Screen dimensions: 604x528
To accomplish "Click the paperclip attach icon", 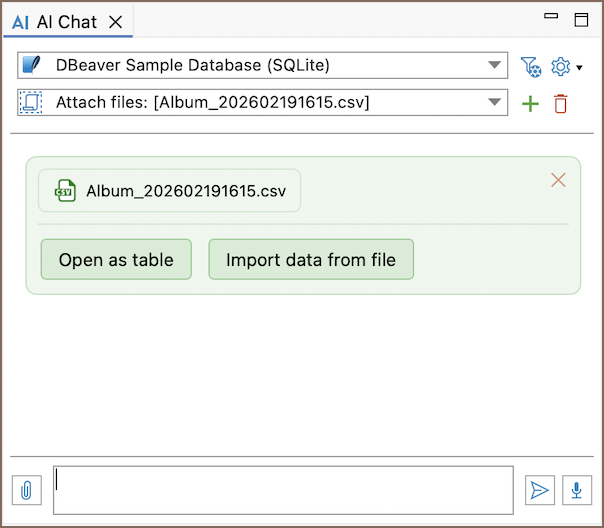I will coord(27,490).
